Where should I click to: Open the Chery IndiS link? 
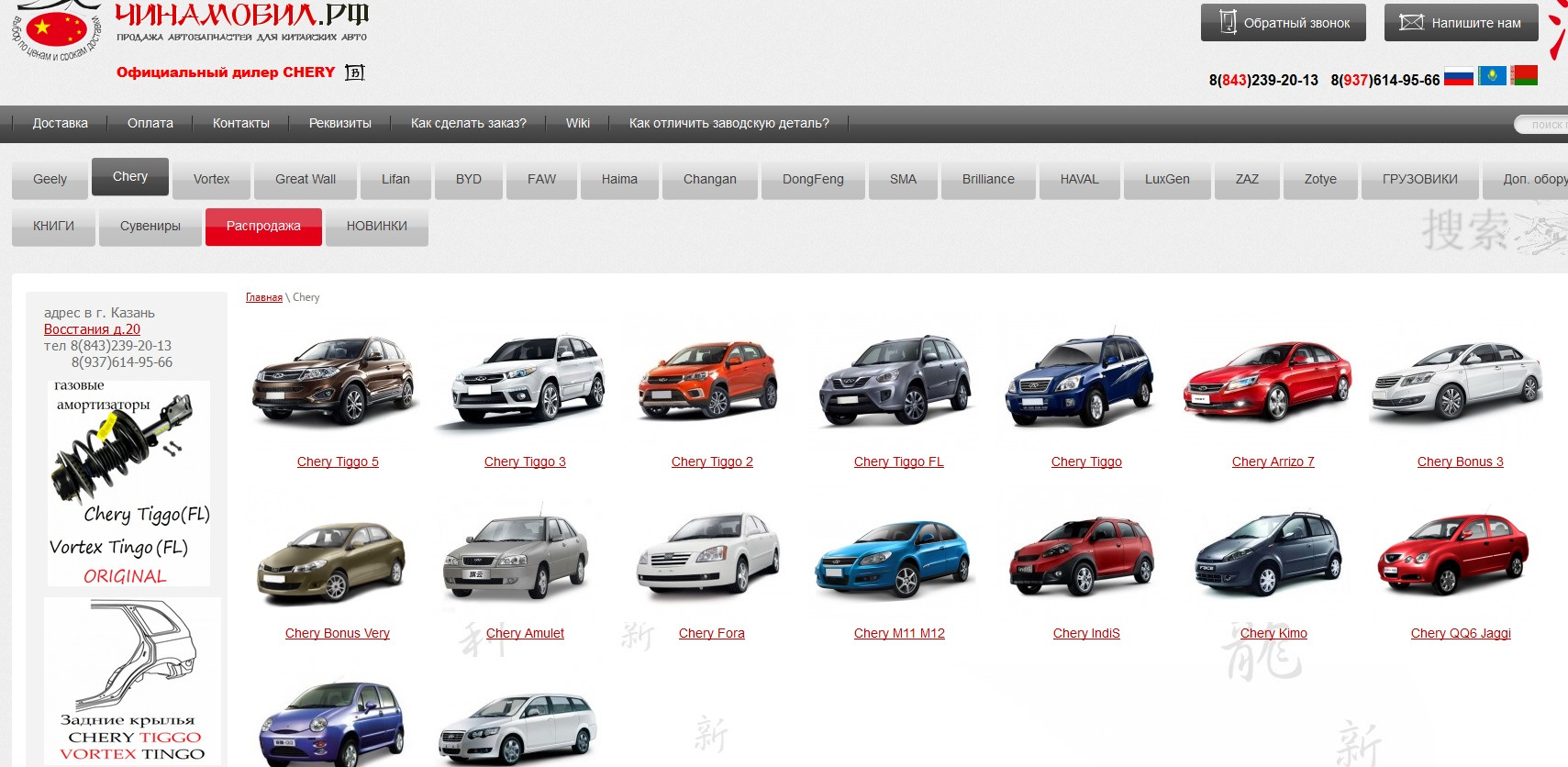(x=1086, y=633)
